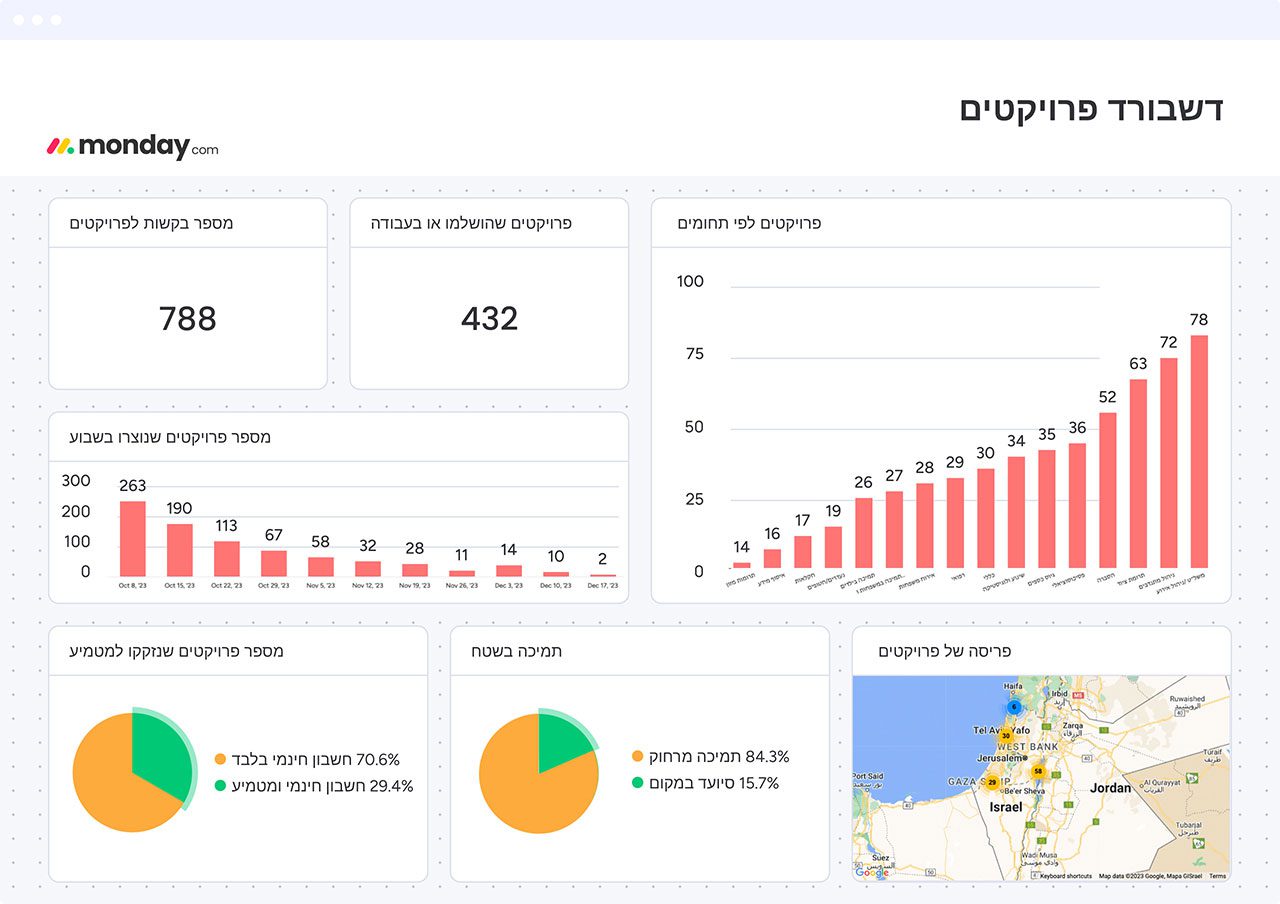Select the Oct 8, '23 bar valued 263
This screenshot has width=1280, height=904.
(133, 538)
